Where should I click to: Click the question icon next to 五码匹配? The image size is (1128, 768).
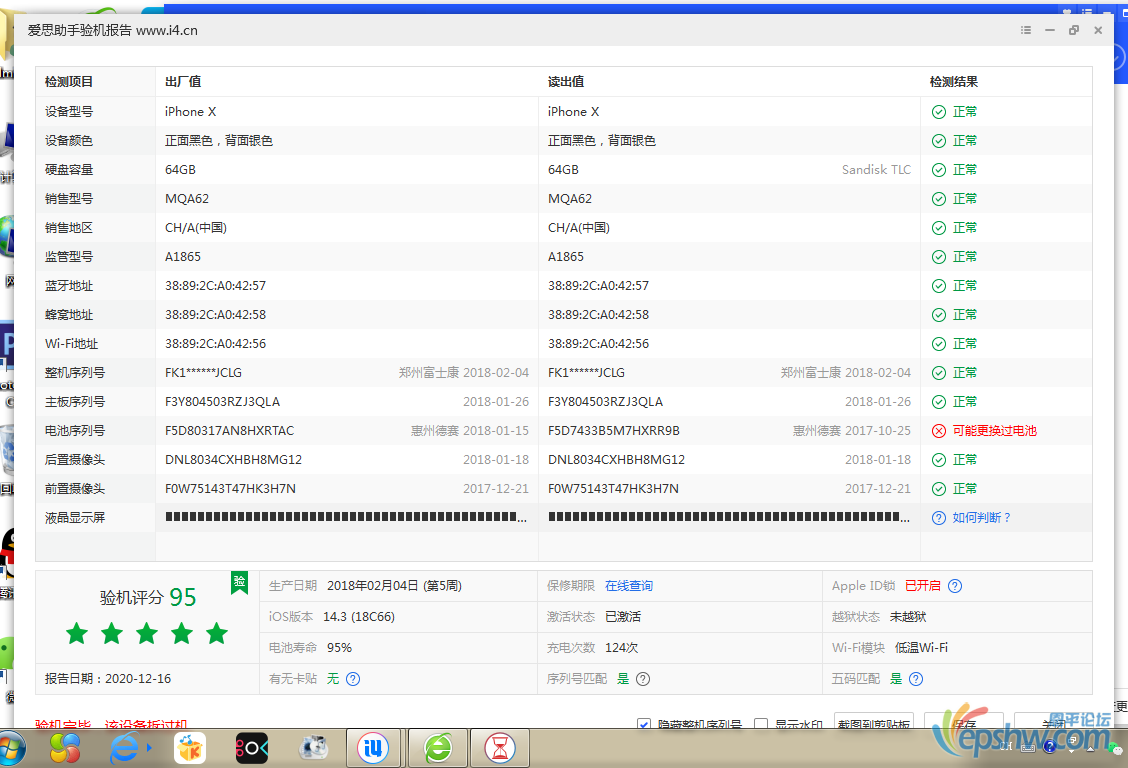(x=916, y=679)
